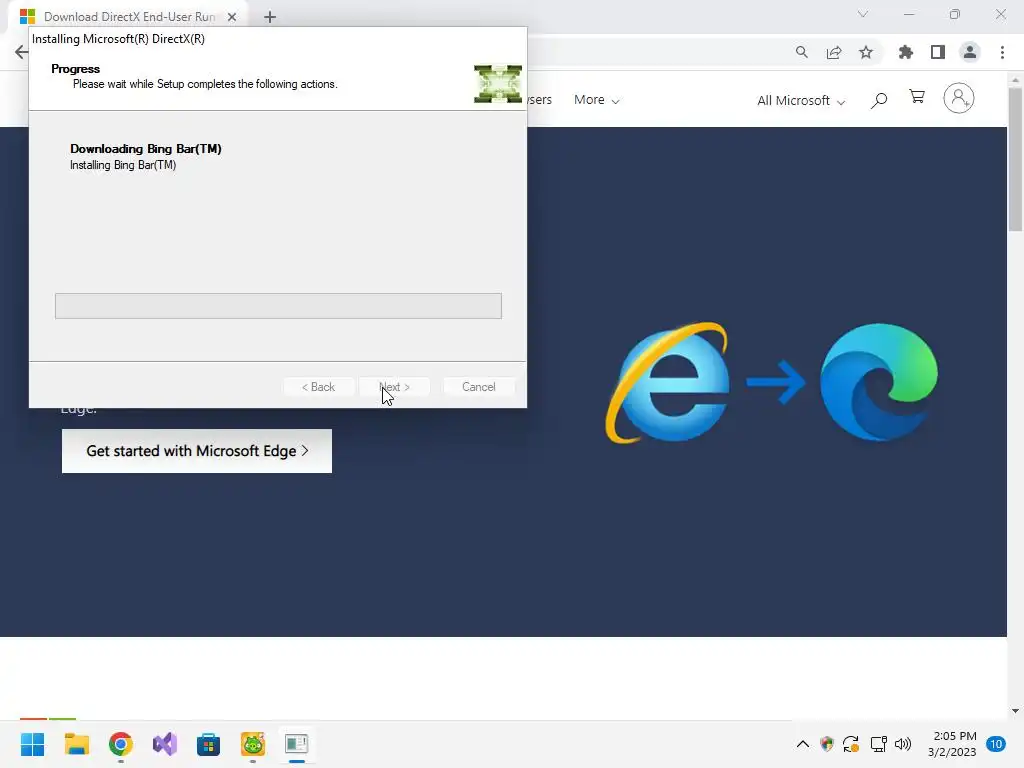Click the Installing Bing Bar(TM) status text
The width and height of the screenshot is (1024, 768).
[x=123, y=165]
